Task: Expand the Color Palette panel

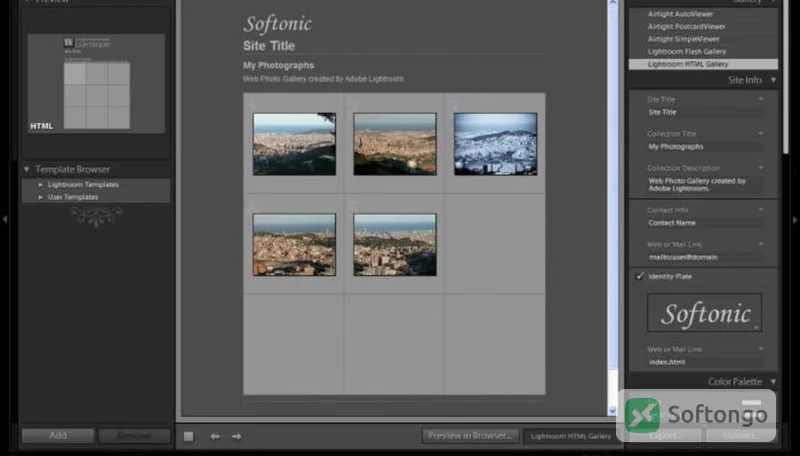Action: coord(773,382)
